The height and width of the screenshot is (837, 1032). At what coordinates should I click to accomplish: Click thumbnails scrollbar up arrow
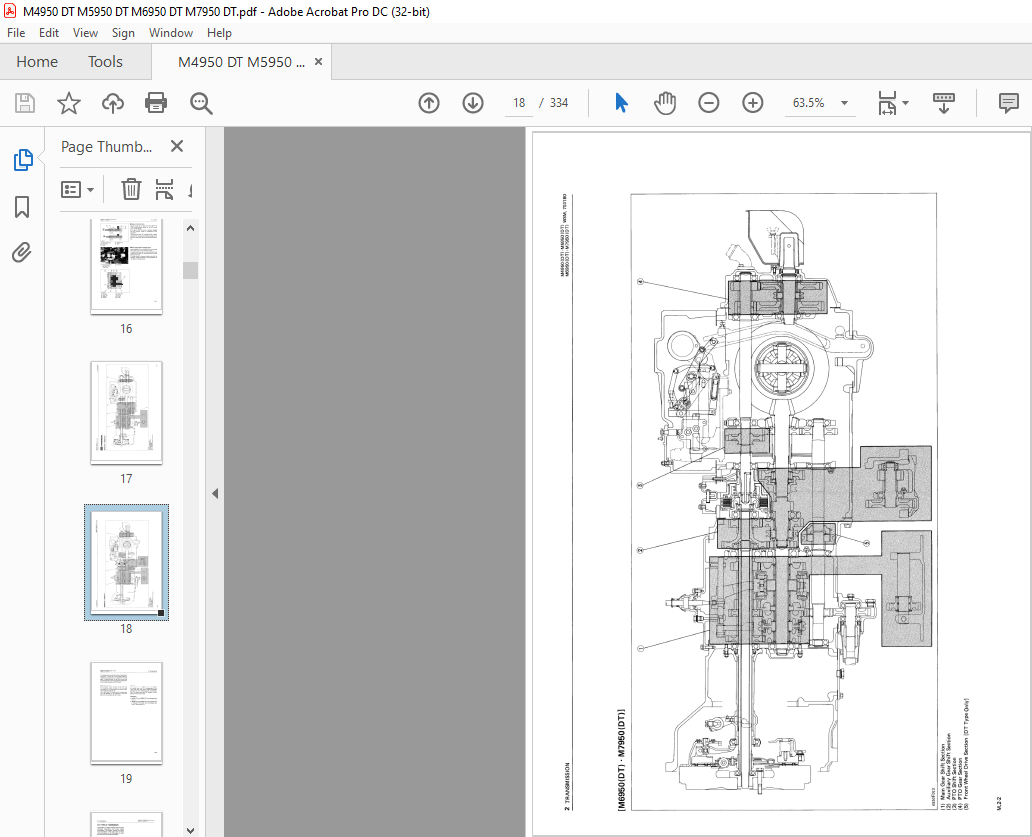[x=191, y=228]
